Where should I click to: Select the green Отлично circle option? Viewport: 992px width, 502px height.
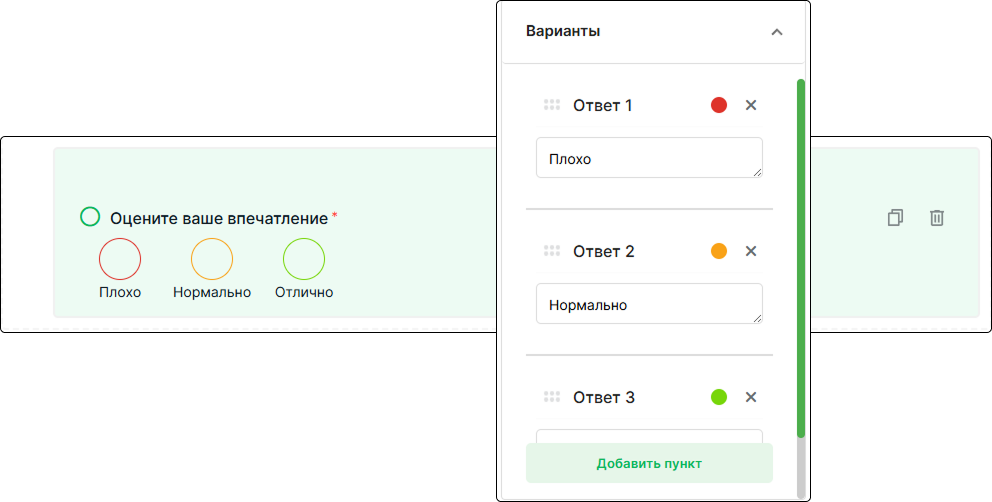pos(304,259)
